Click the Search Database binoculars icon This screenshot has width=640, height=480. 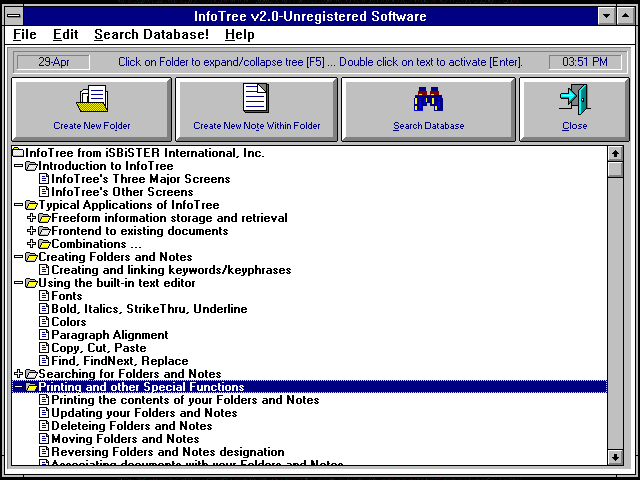coord(428,100)
